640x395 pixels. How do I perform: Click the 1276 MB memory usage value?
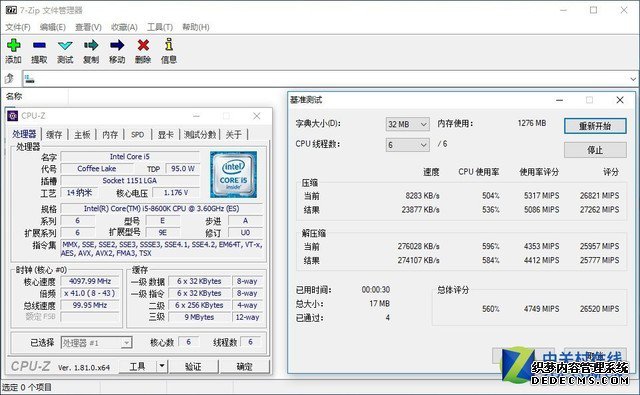tap(531, 123)
